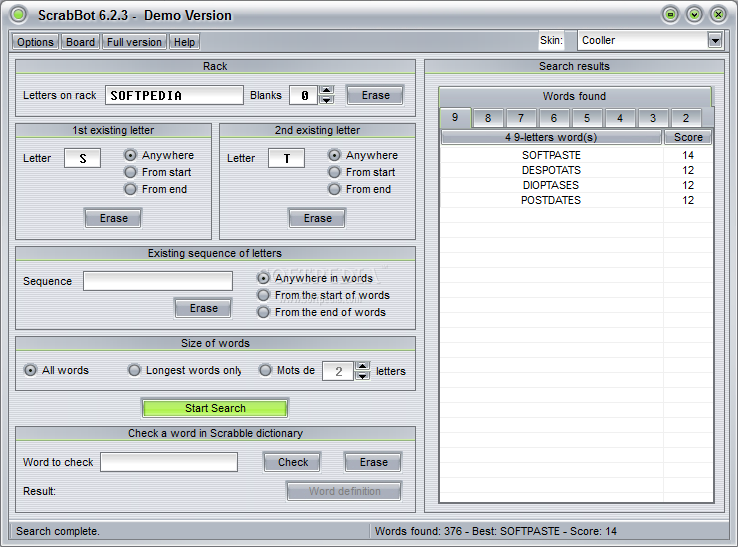Click the Words found: 376 status text
The height and width of the screenshot is (547, 738).
tap(496, 531)
